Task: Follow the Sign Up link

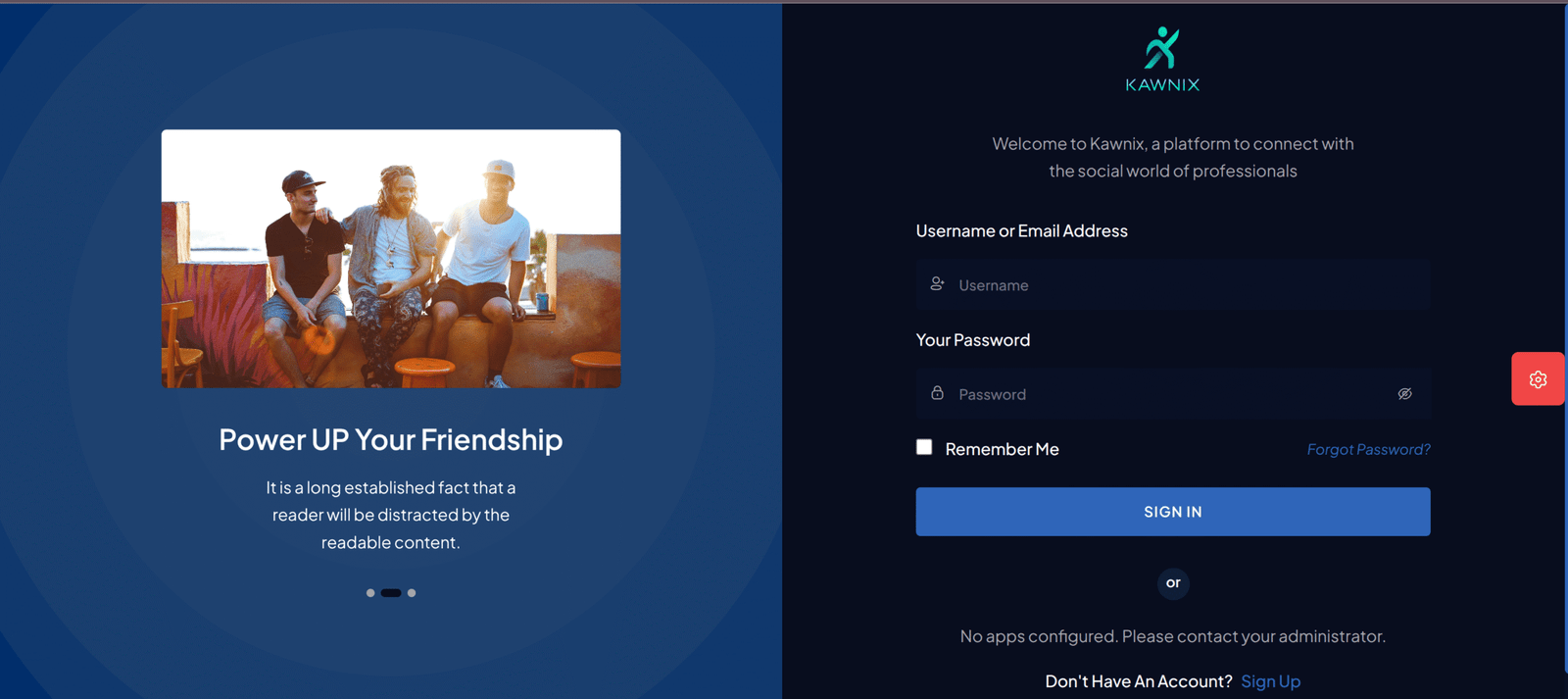Action: (x=1271, y=681)
